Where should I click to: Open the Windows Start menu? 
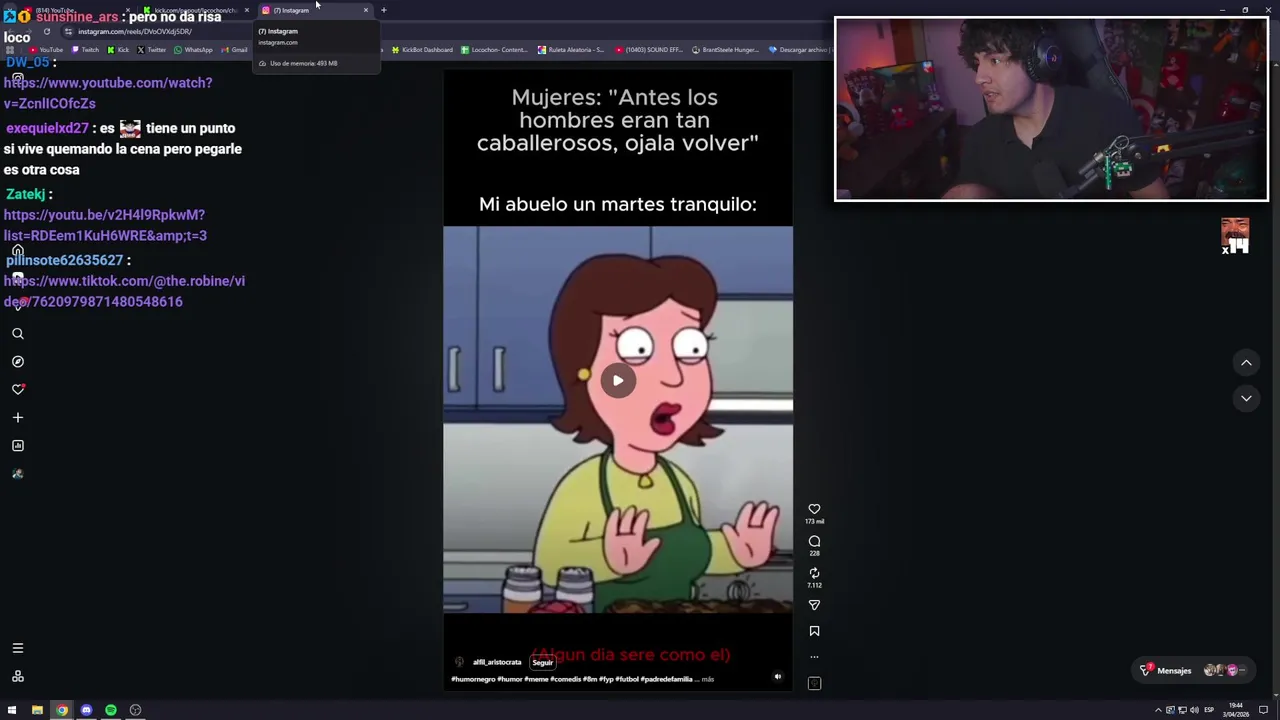click(x=12, y=710)
